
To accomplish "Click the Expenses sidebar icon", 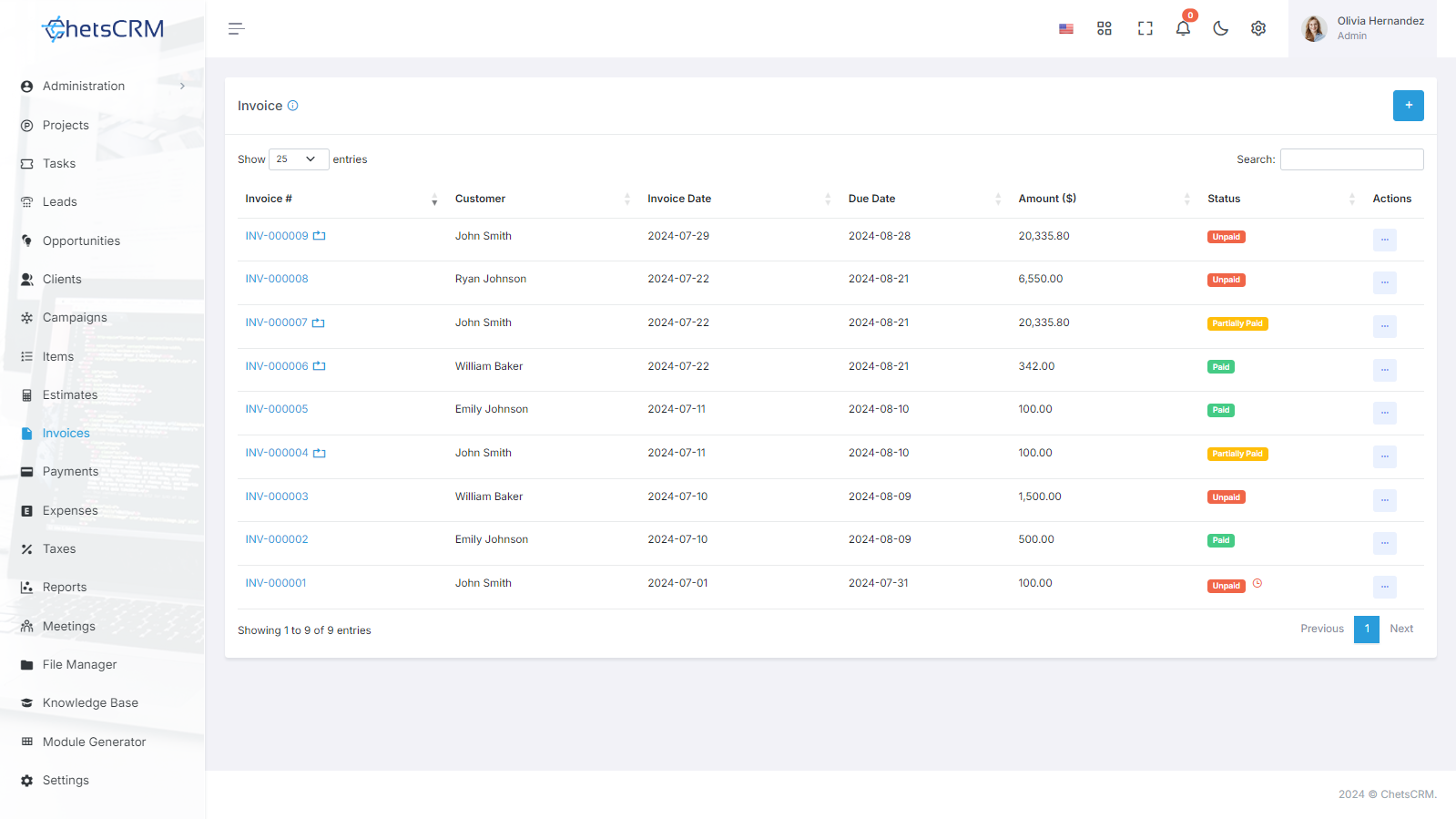I will pos(27,511).
